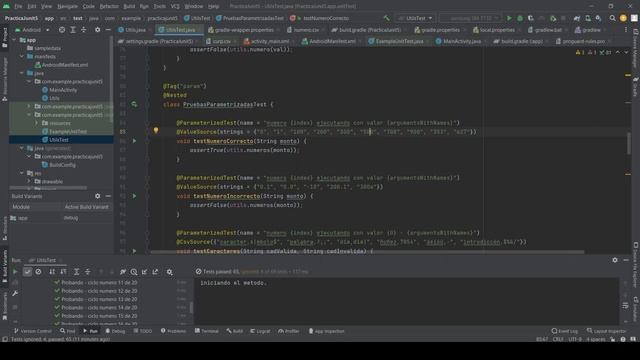Open the Refactor menu
The image size is (640, 360).
coord(109,7)
